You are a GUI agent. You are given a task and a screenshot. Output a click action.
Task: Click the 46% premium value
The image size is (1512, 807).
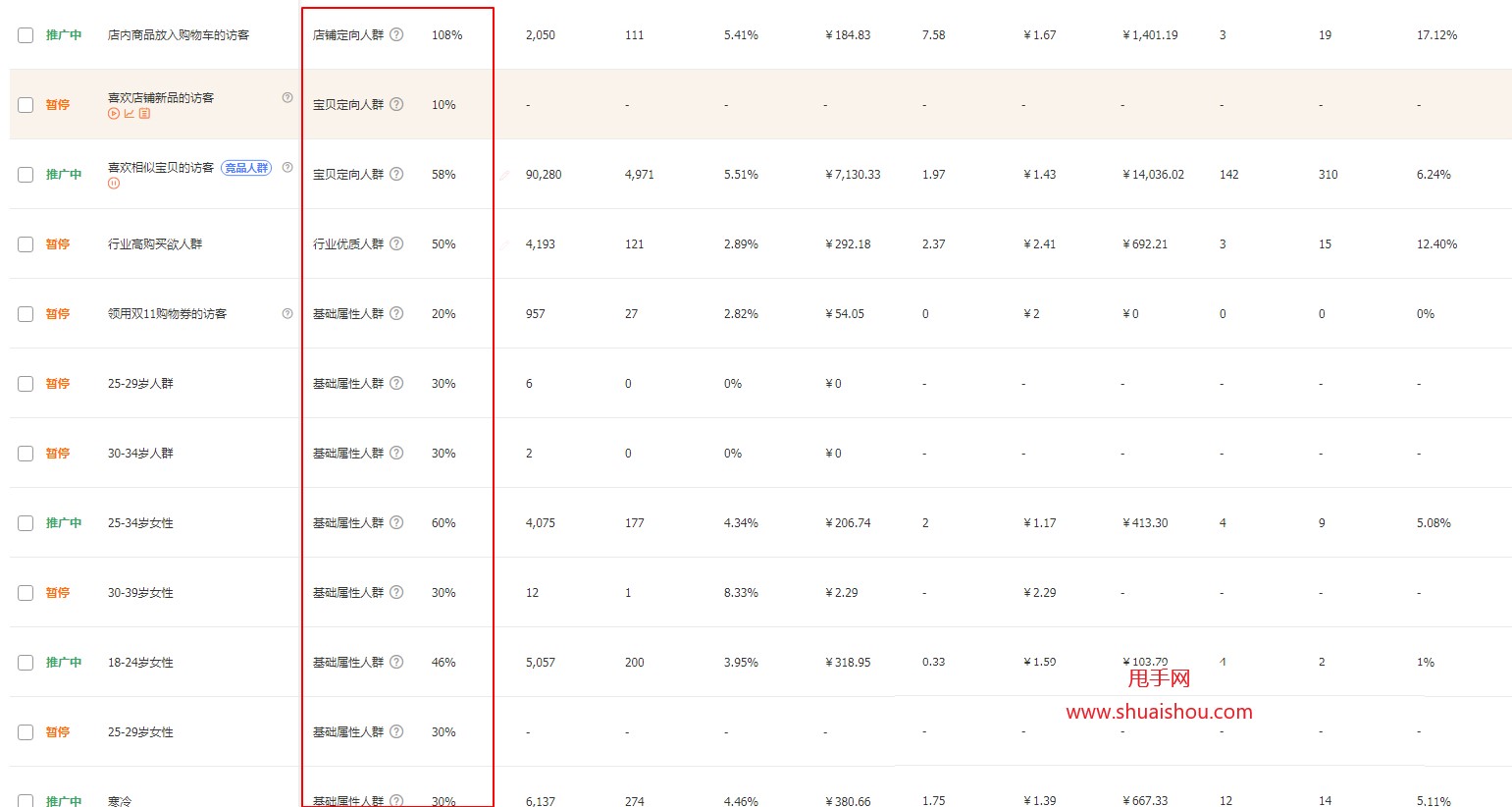443,663
